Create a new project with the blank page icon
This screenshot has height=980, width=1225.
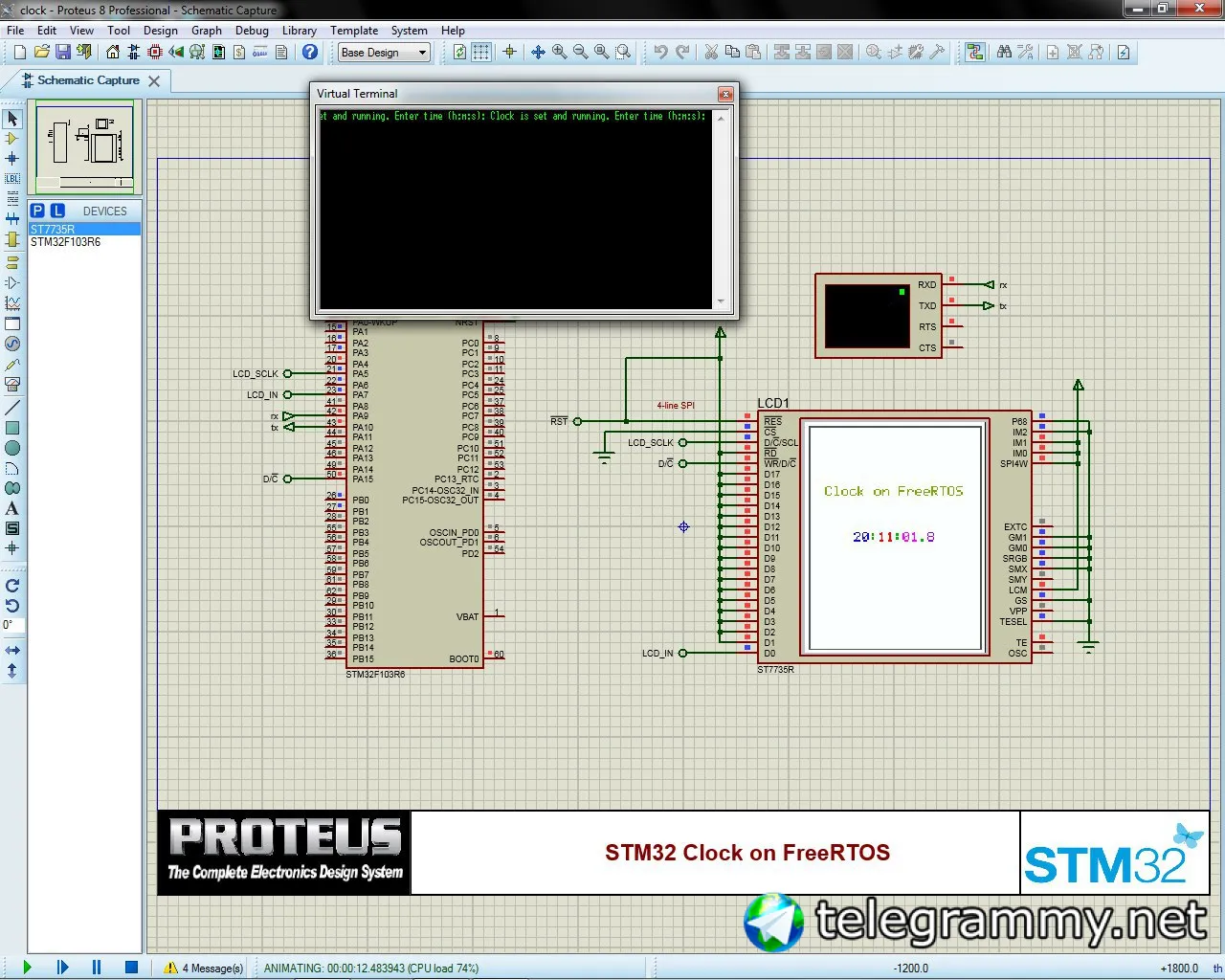[20, 53]
